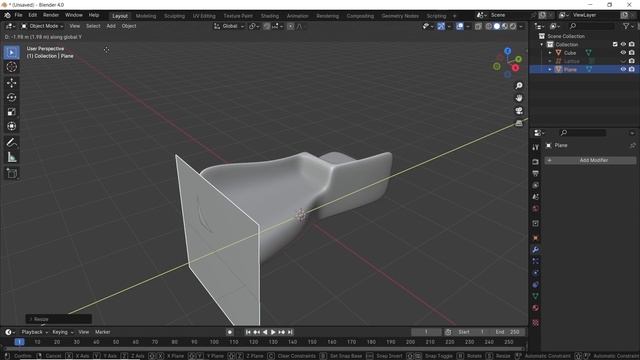Screen dimensions: 640x360
Task: Open the Render menu
Action: pyautogui.click(x=51, y=15)
